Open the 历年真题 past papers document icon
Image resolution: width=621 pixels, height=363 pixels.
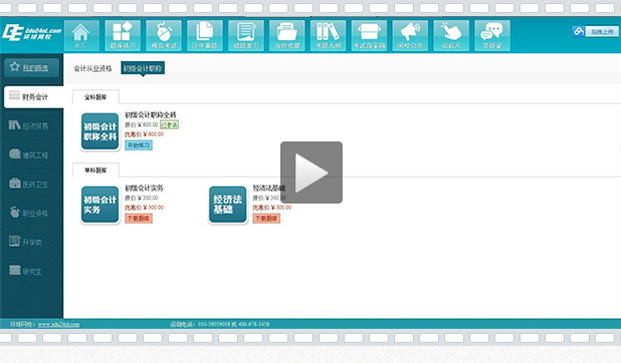coord(205,36)
